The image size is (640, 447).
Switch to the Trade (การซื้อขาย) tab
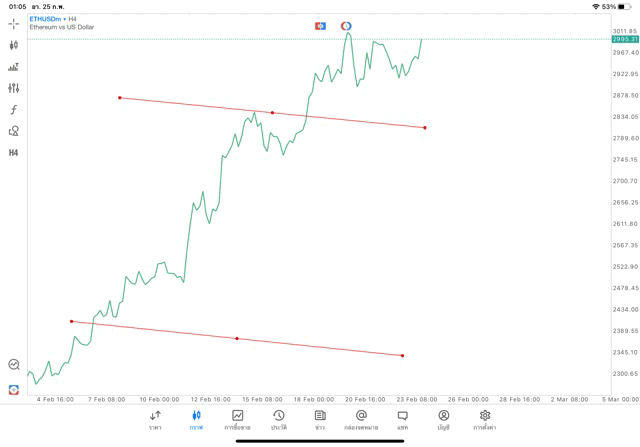237,419
